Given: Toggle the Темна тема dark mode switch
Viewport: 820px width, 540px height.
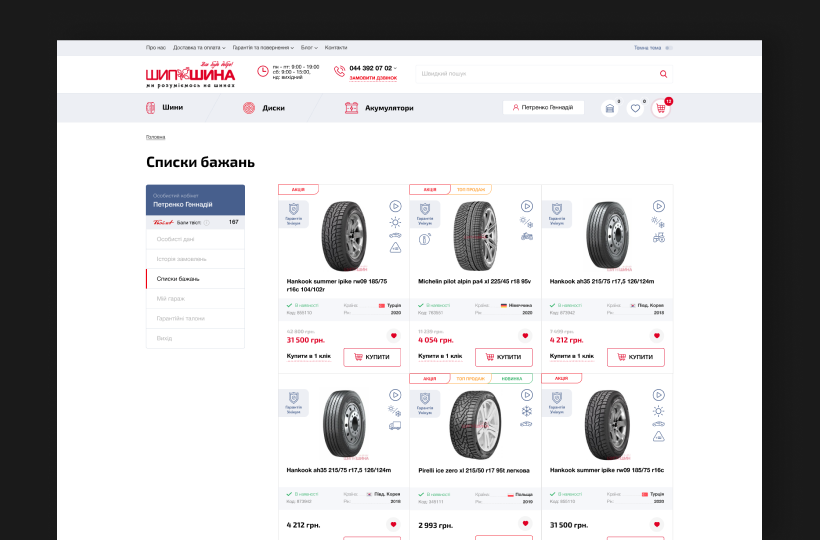Looking at the screenshot, I should [669, 47].
